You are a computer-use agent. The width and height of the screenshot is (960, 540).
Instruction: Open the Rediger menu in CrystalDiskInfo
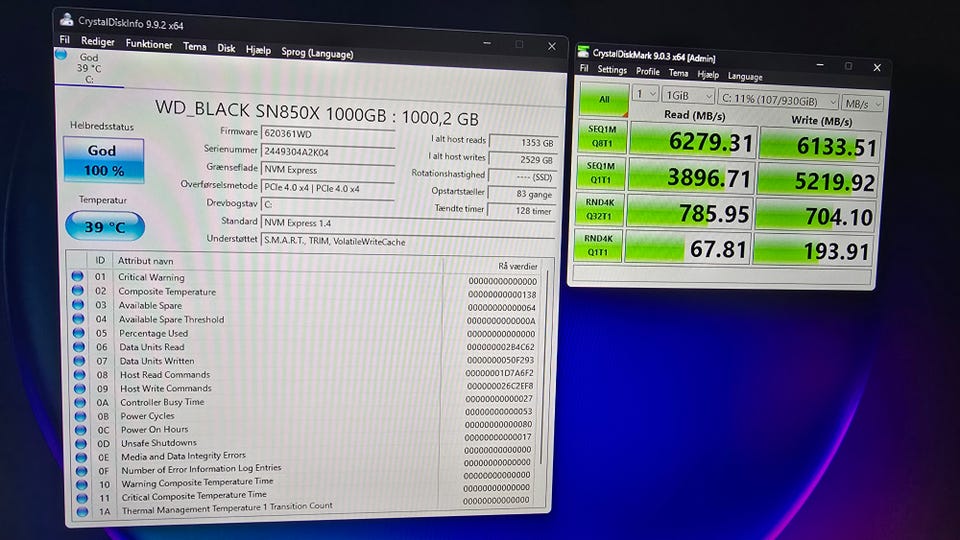coord(98,42)
